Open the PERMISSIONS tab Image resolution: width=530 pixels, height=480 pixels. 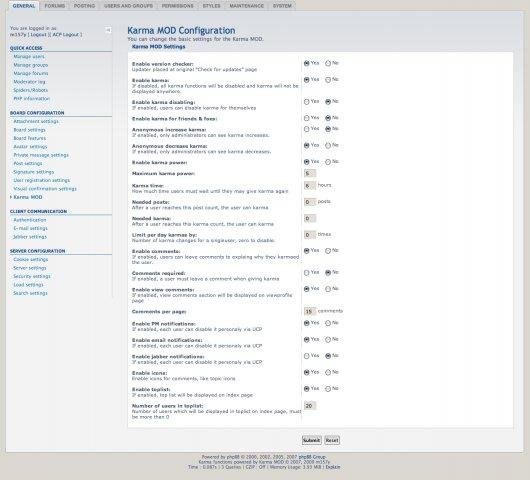pyautogui.click(x=177, y=6)
